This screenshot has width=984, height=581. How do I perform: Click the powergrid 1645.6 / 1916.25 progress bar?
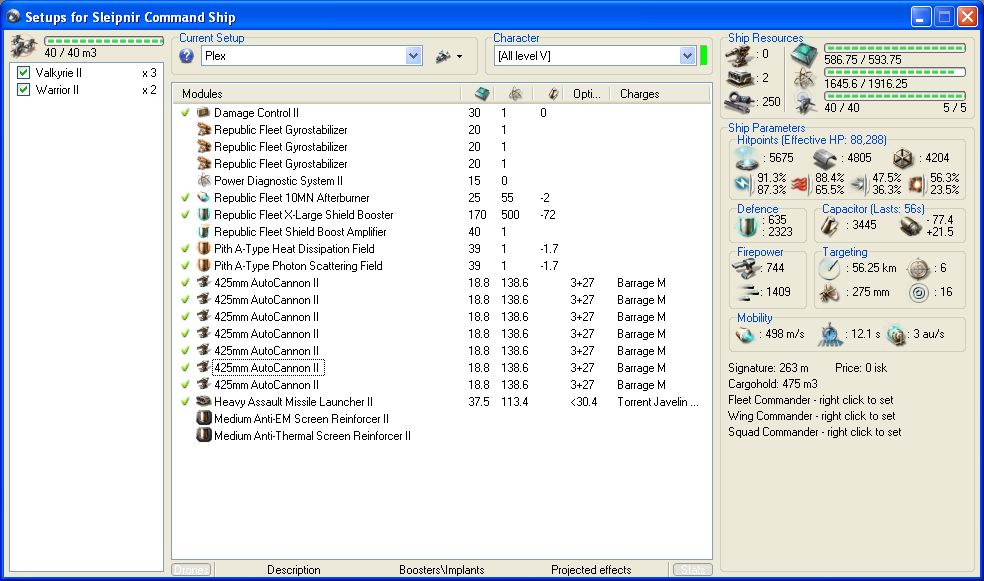pos(894,72)
